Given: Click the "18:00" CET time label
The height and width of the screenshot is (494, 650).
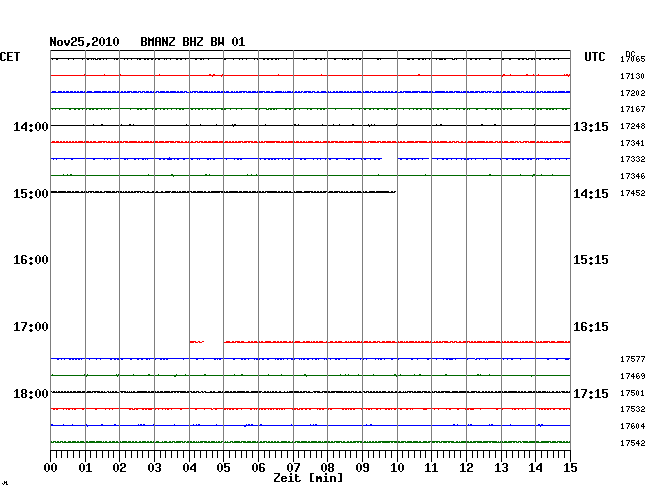Looking at the screenshot, I should point(31,393).
